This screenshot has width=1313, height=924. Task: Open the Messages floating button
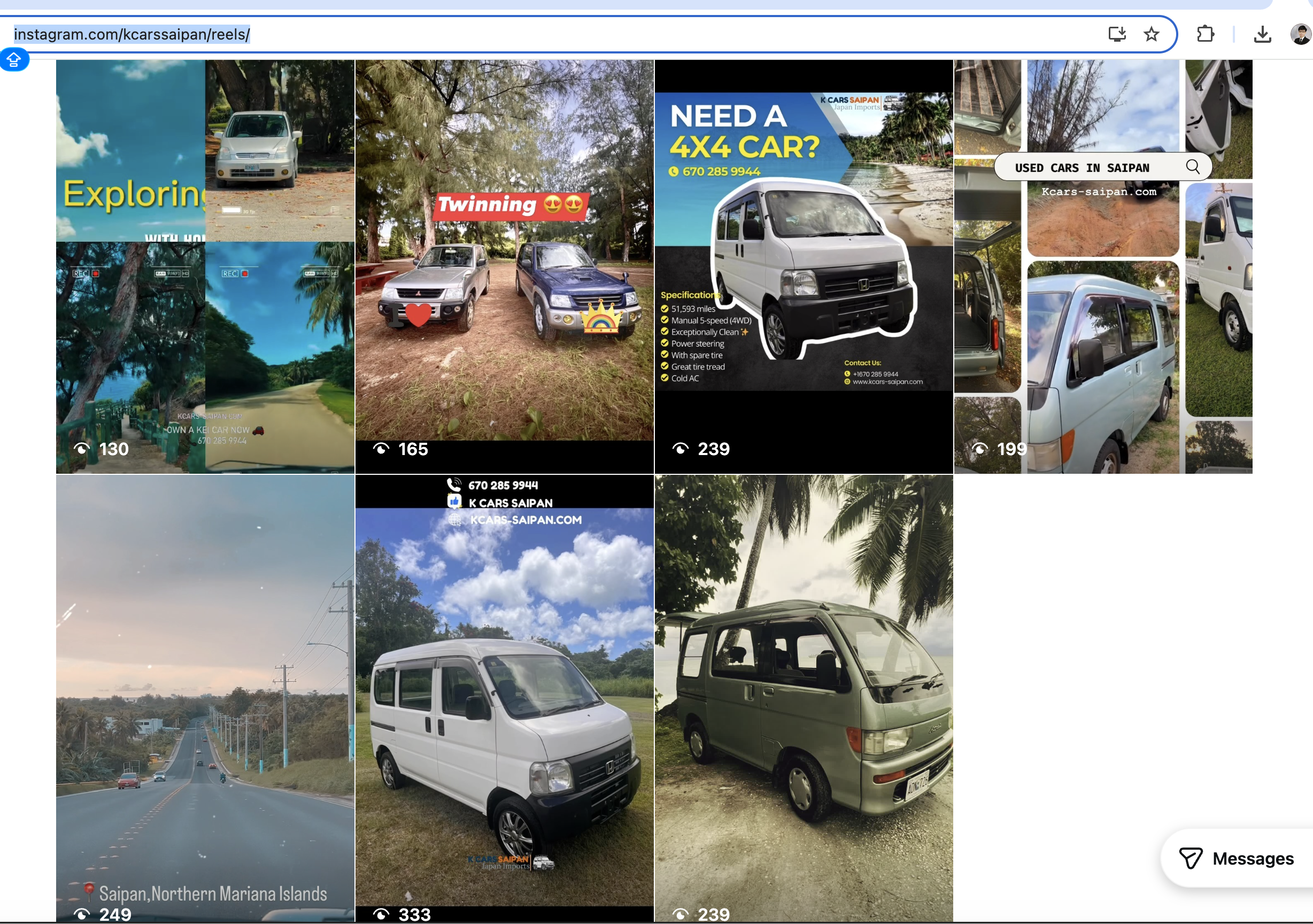click(1238, 858)
